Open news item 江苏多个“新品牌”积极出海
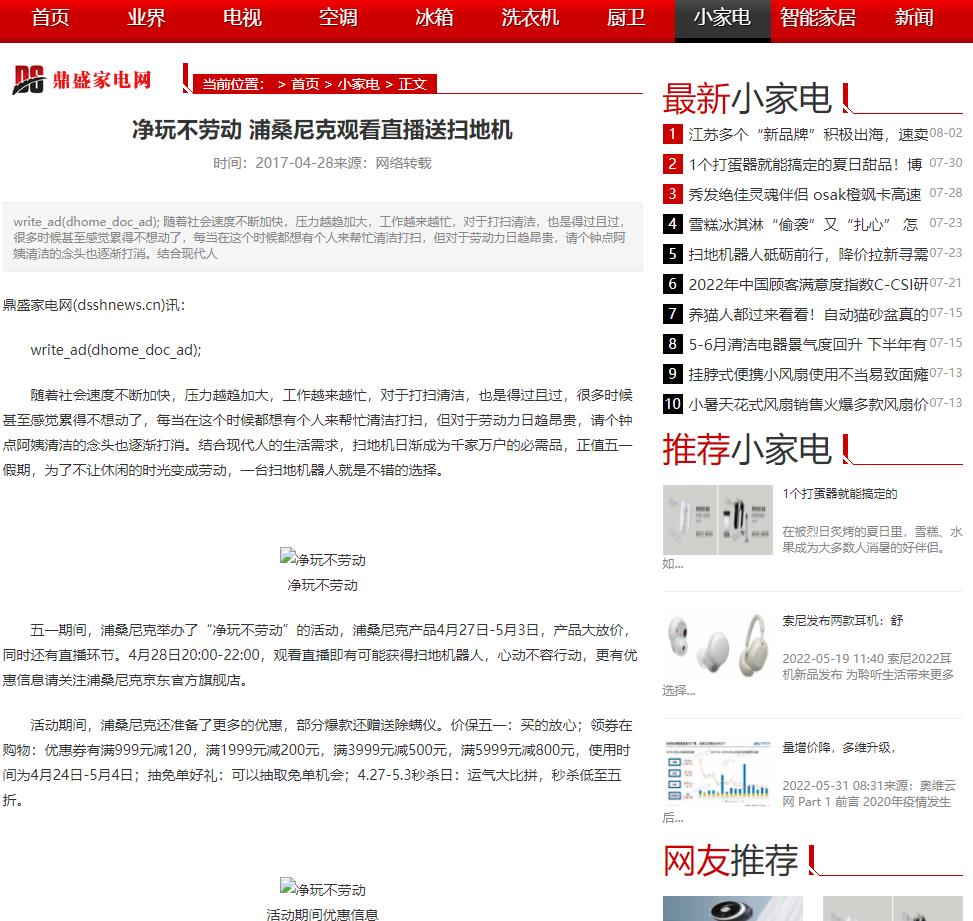The image size is (973, 921). point(808,134)
